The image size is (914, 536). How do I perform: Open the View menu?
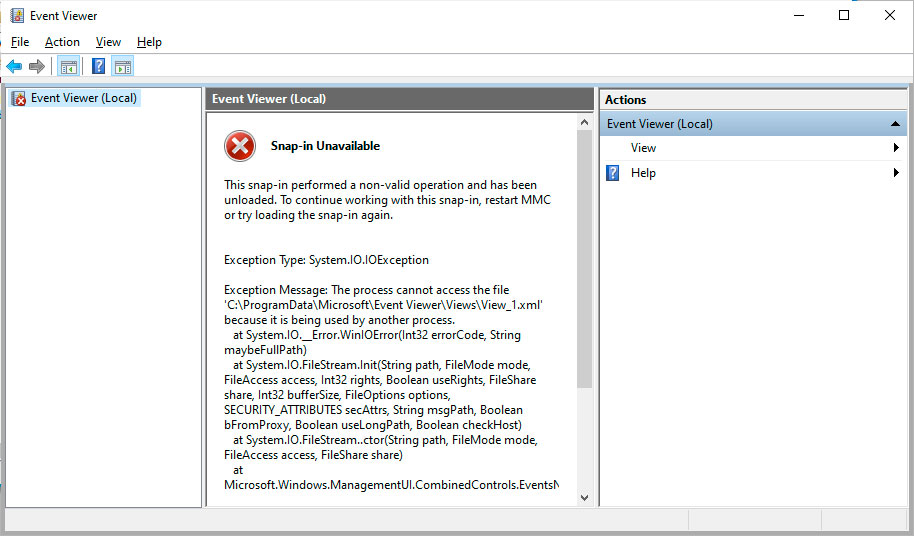(108, 42)
